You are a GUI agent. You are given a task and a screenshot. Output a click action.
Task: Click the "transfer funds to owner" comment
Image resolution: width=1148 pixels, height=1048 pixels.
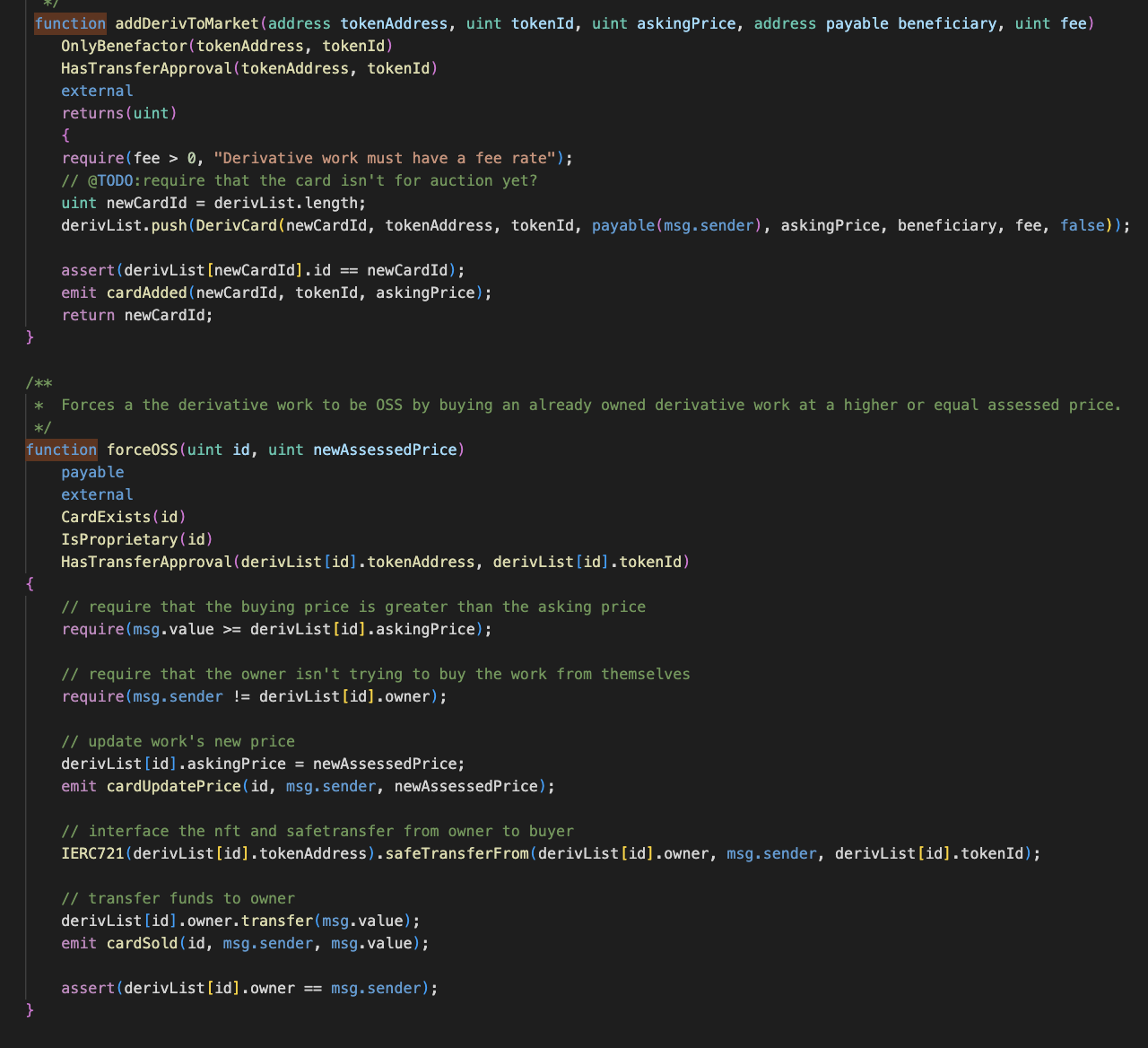(178, 898)
